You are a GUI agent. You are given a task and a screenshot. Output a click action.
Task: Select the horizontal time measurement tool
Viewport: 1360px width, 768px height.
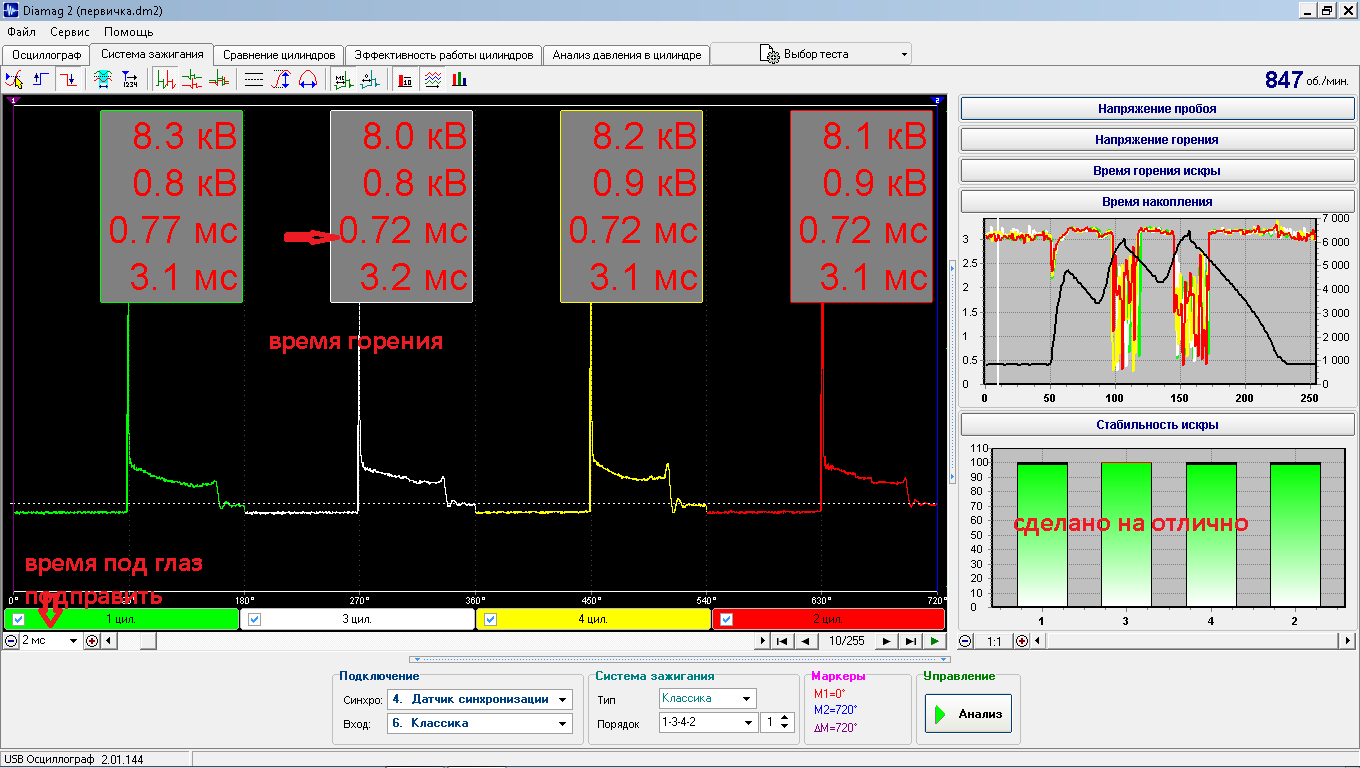[308, 80]
